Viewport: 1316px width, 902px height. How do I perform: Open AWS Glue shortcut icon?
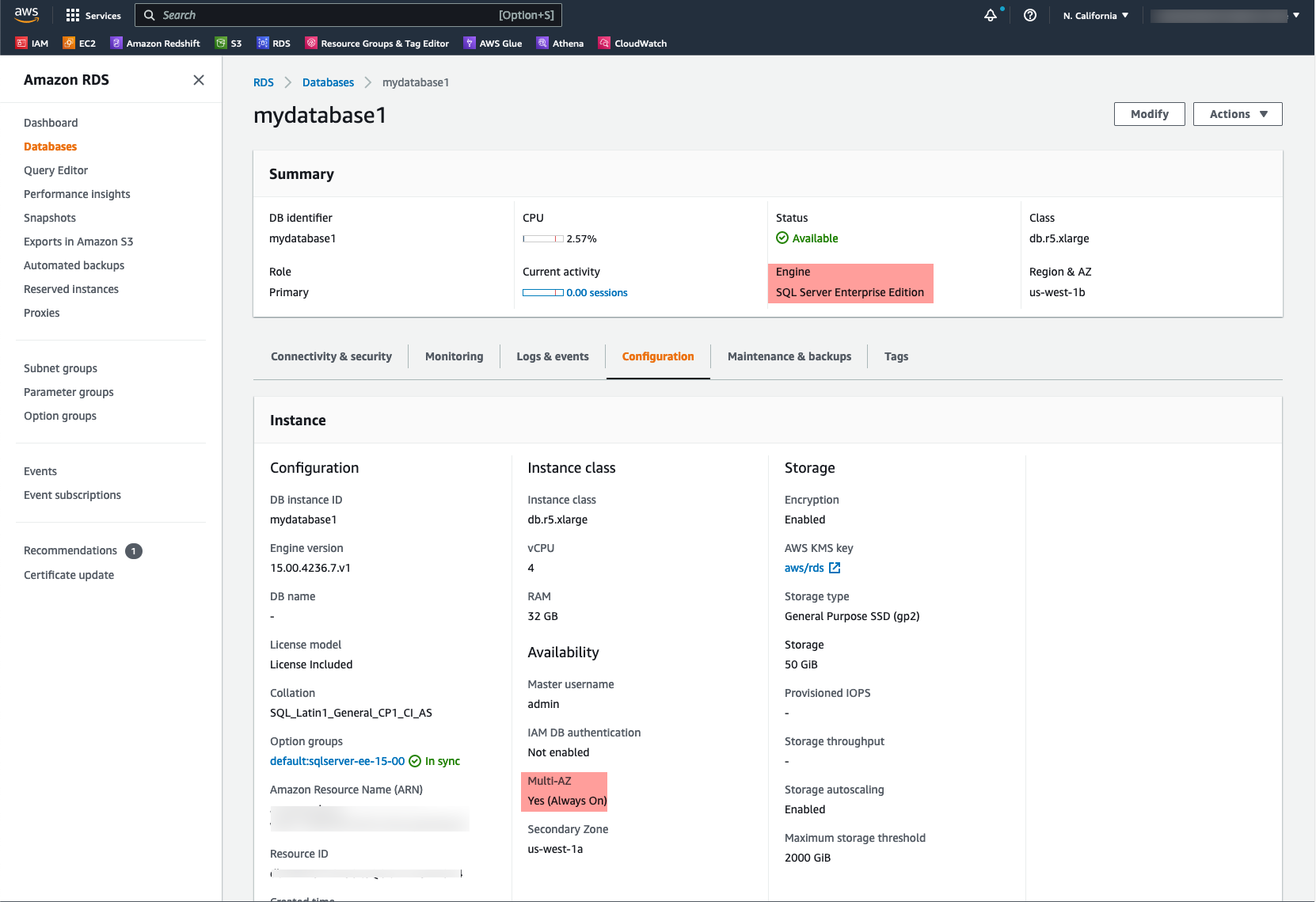coord(470,43)
